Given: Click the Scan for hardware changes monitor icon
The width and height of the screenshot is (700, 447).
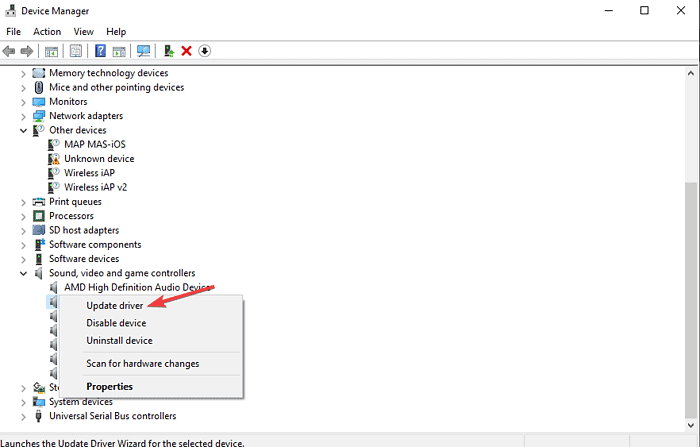Looking at the screenshot, I should [x=144, y=51].
